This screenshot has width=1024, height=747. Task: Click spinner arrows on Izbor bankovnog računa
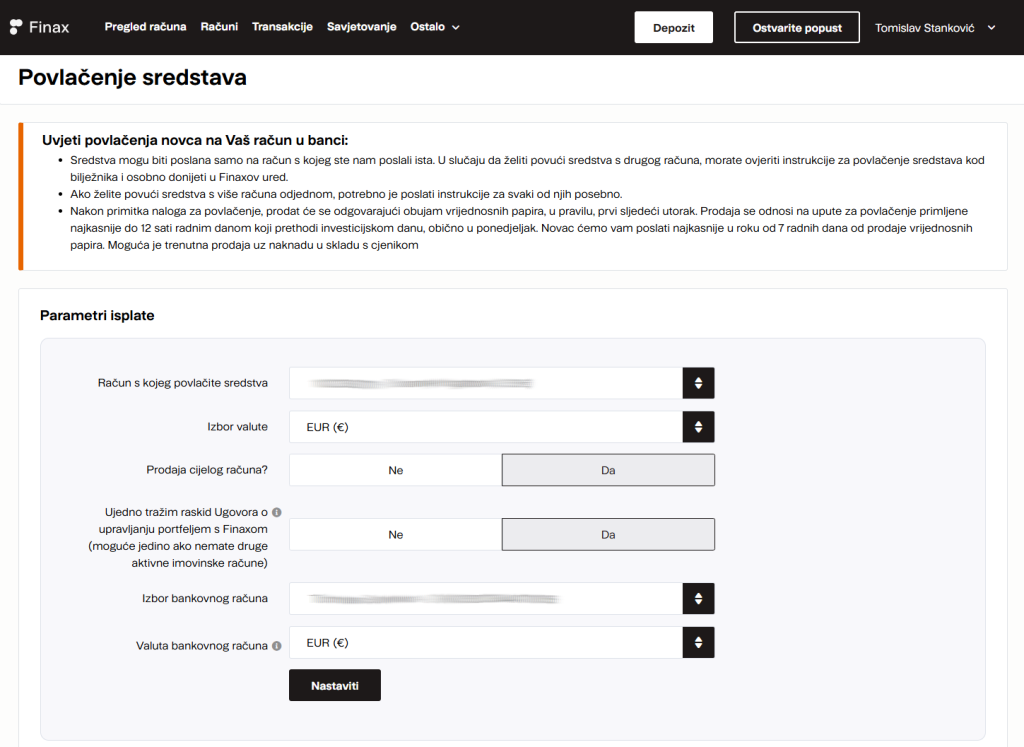coord(698,599)
